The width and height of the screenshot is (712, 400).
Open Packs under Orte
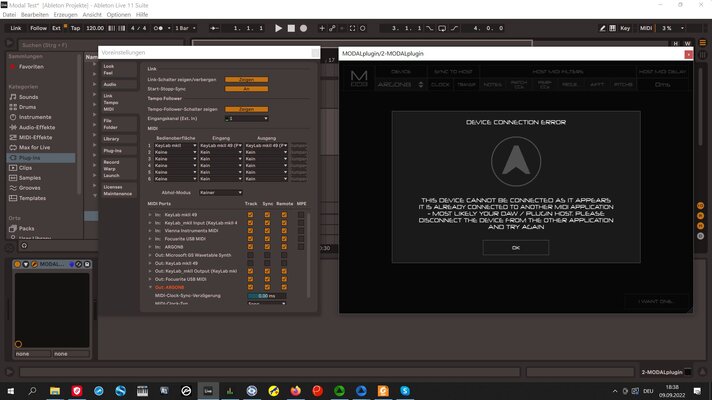[26, 228]
